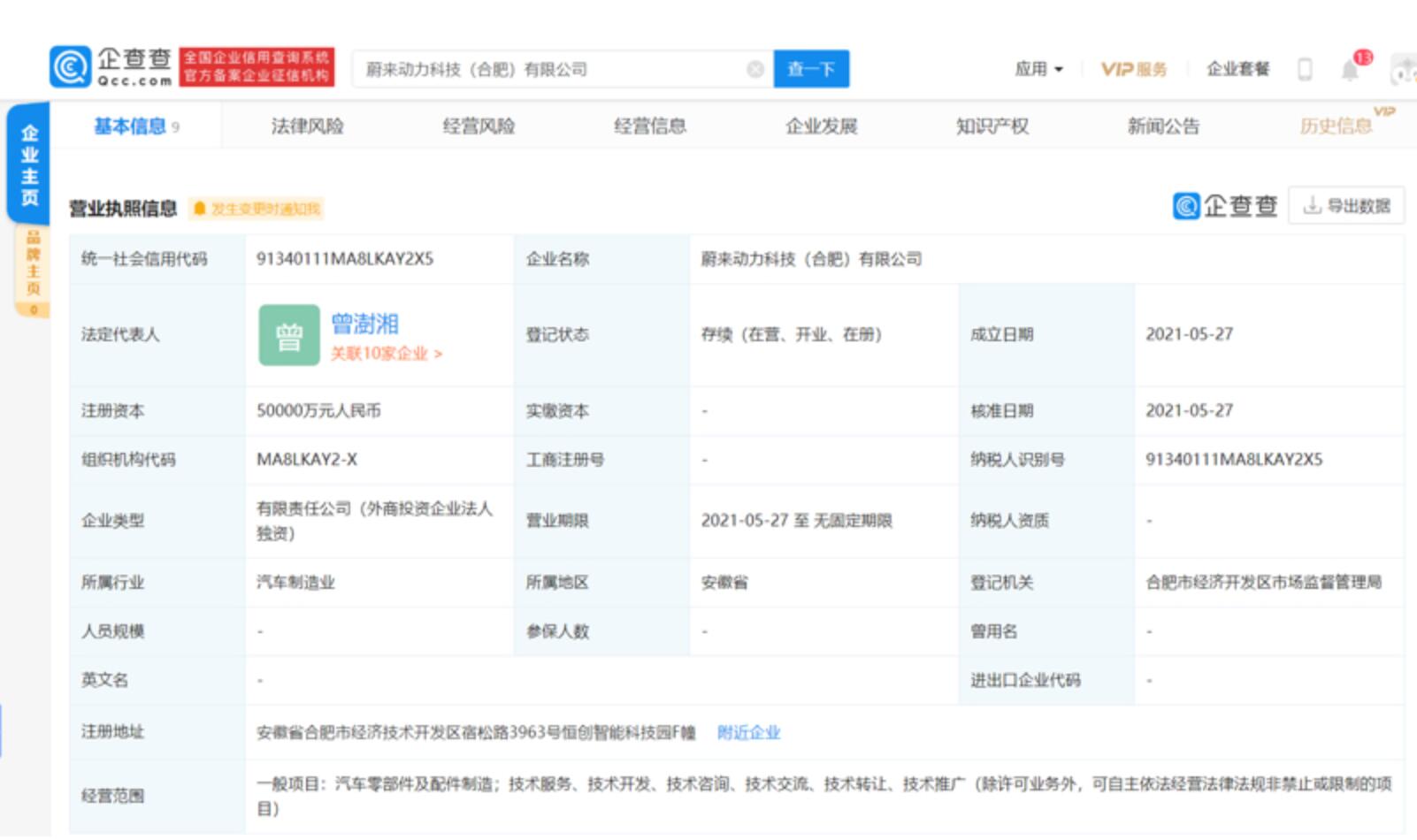Open the legal representative 曾澍湘 link

pyautogui.click(x=364, y=324)
